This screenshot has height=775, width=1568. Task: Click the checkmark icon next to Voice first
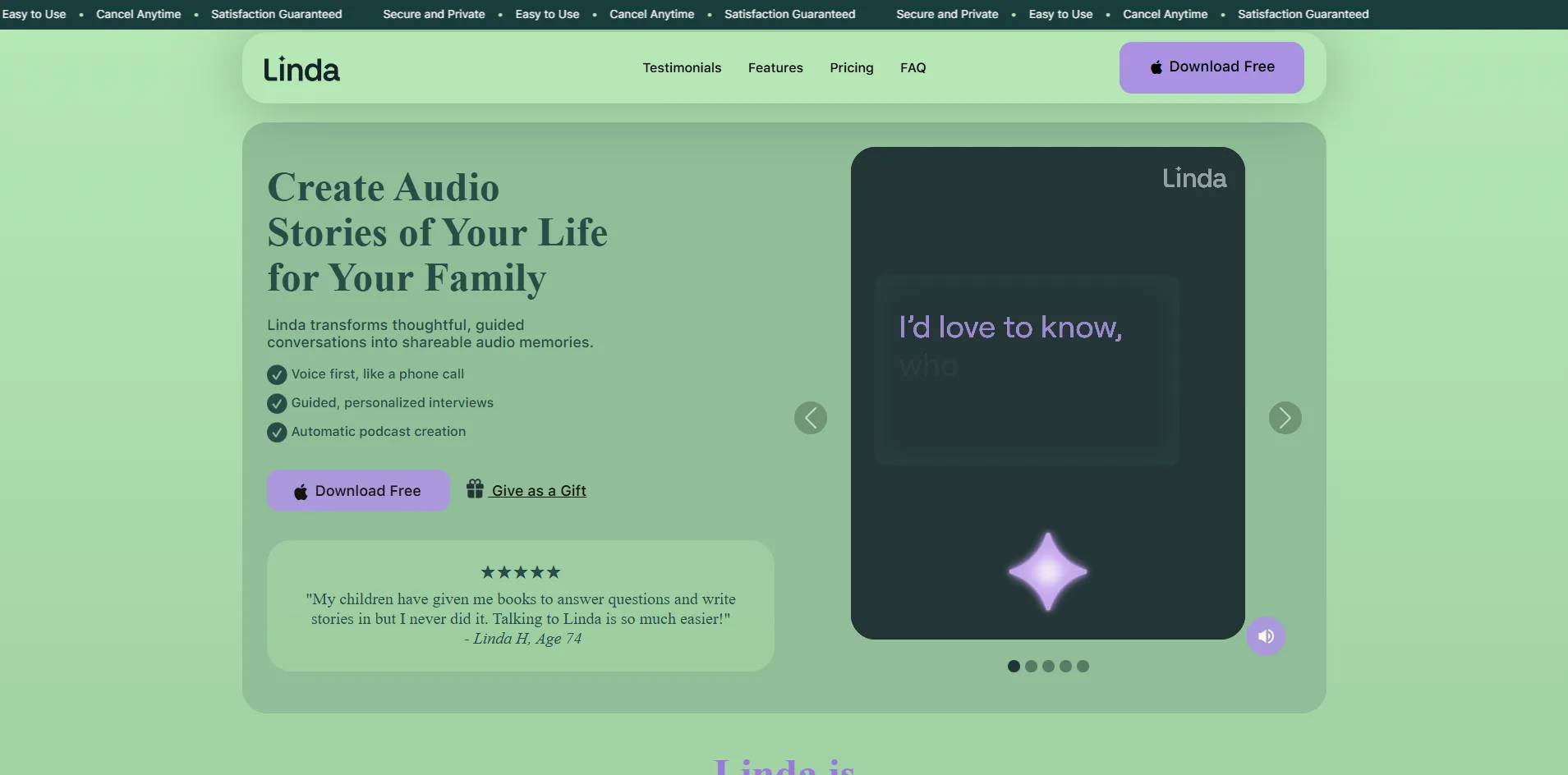277,374
